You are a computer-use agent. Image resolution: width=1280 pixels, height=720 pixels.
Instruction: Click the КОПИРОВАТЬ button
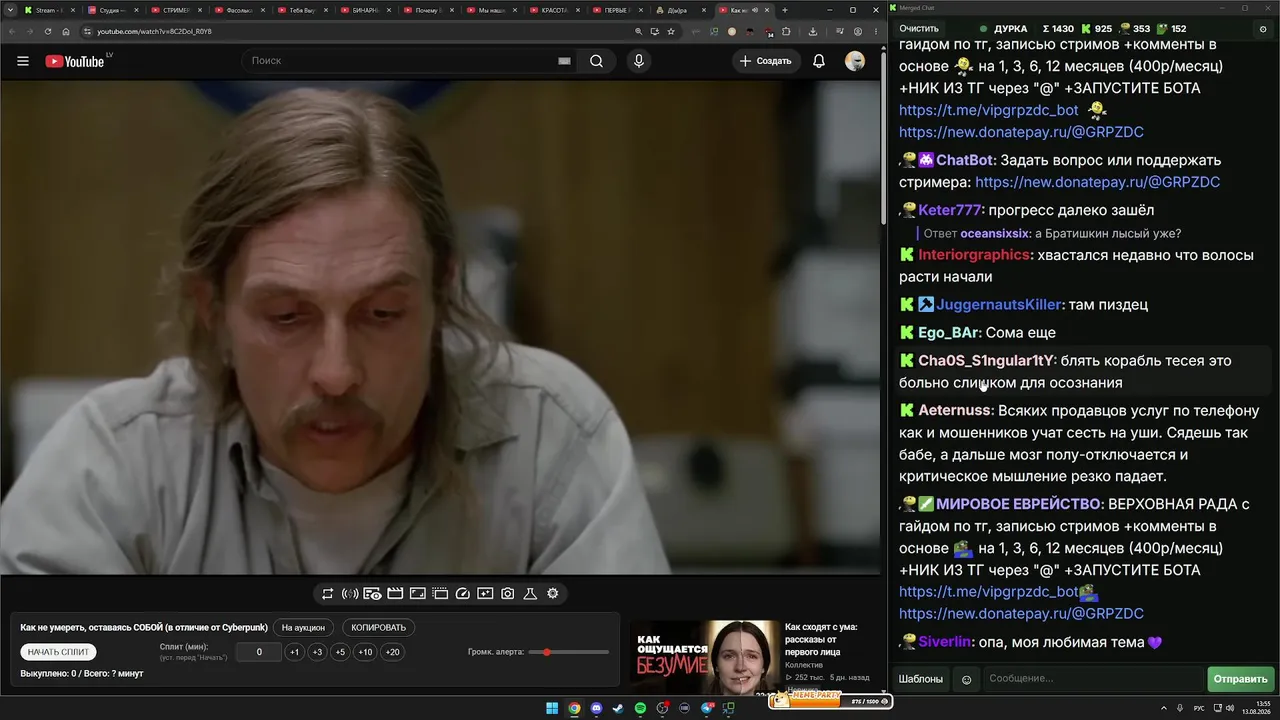pyautogui.click(x=378, y=628)
